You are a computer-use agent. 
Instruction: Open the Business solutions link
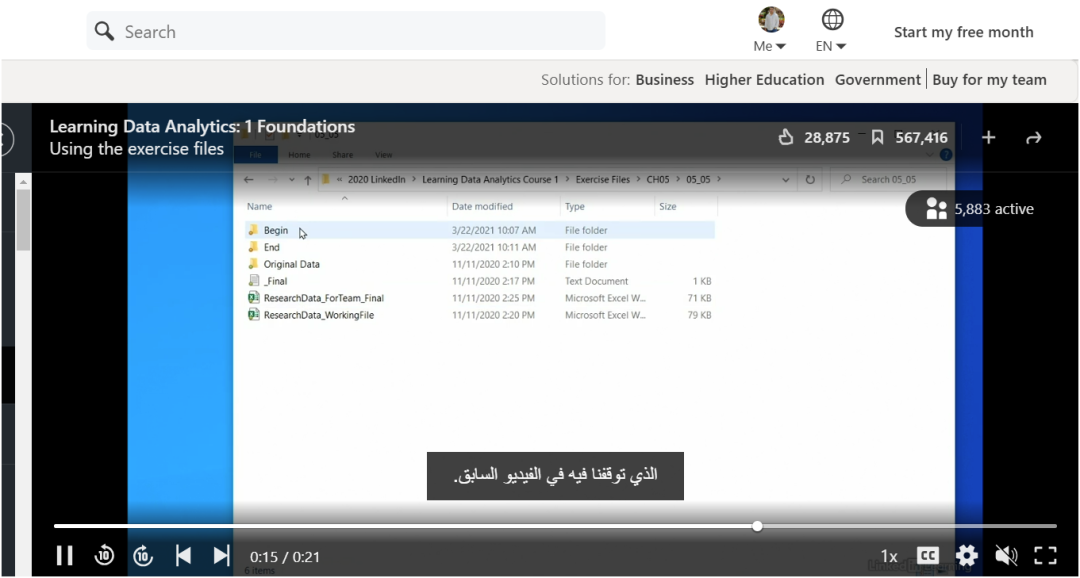click(665, 80)
